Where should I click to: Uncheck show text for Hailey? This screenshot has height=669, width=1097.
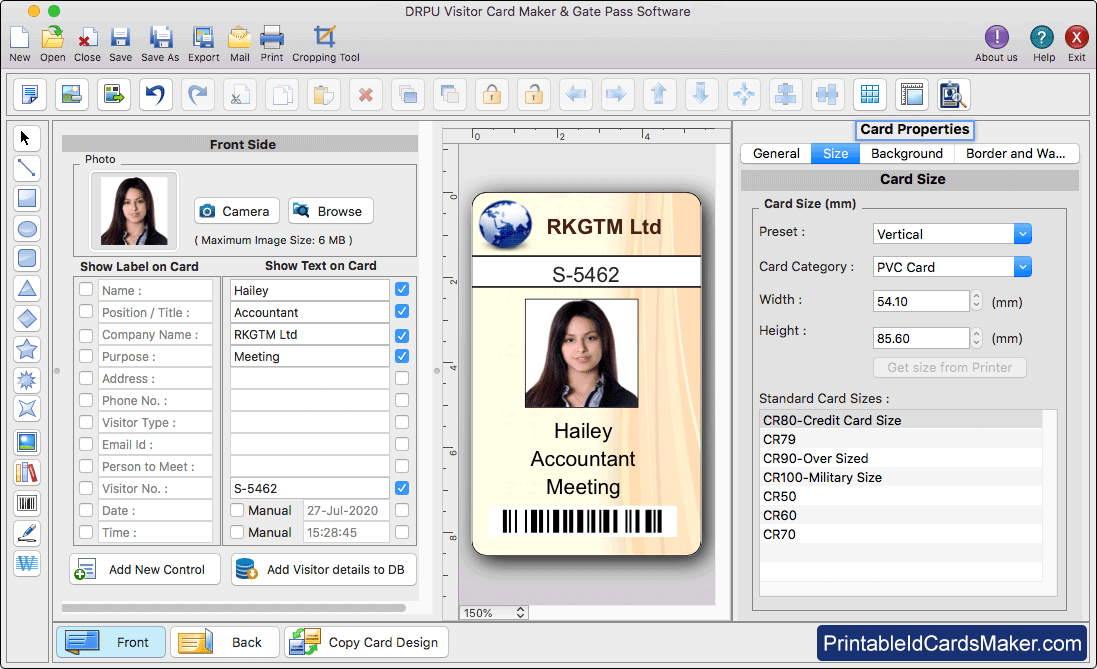[402, 289]
